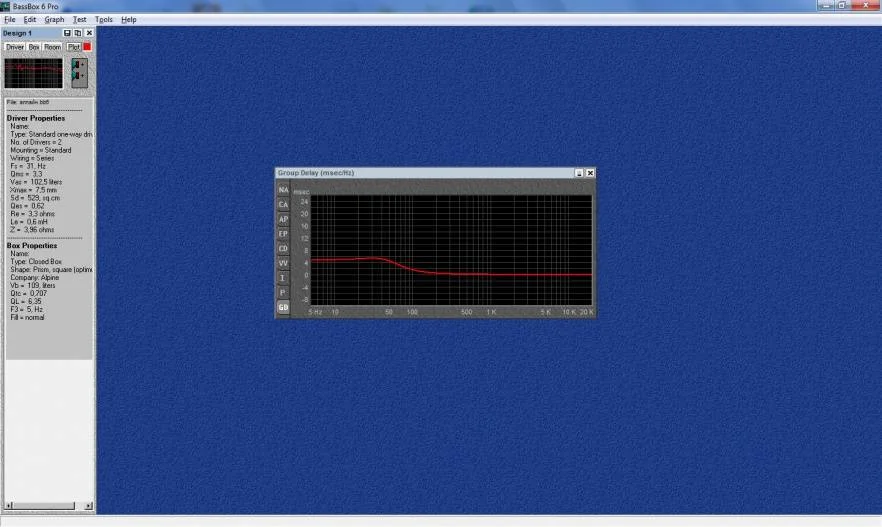Open the Driver tab
Viewport: 882px width, 527px height.
click(15, 47)
